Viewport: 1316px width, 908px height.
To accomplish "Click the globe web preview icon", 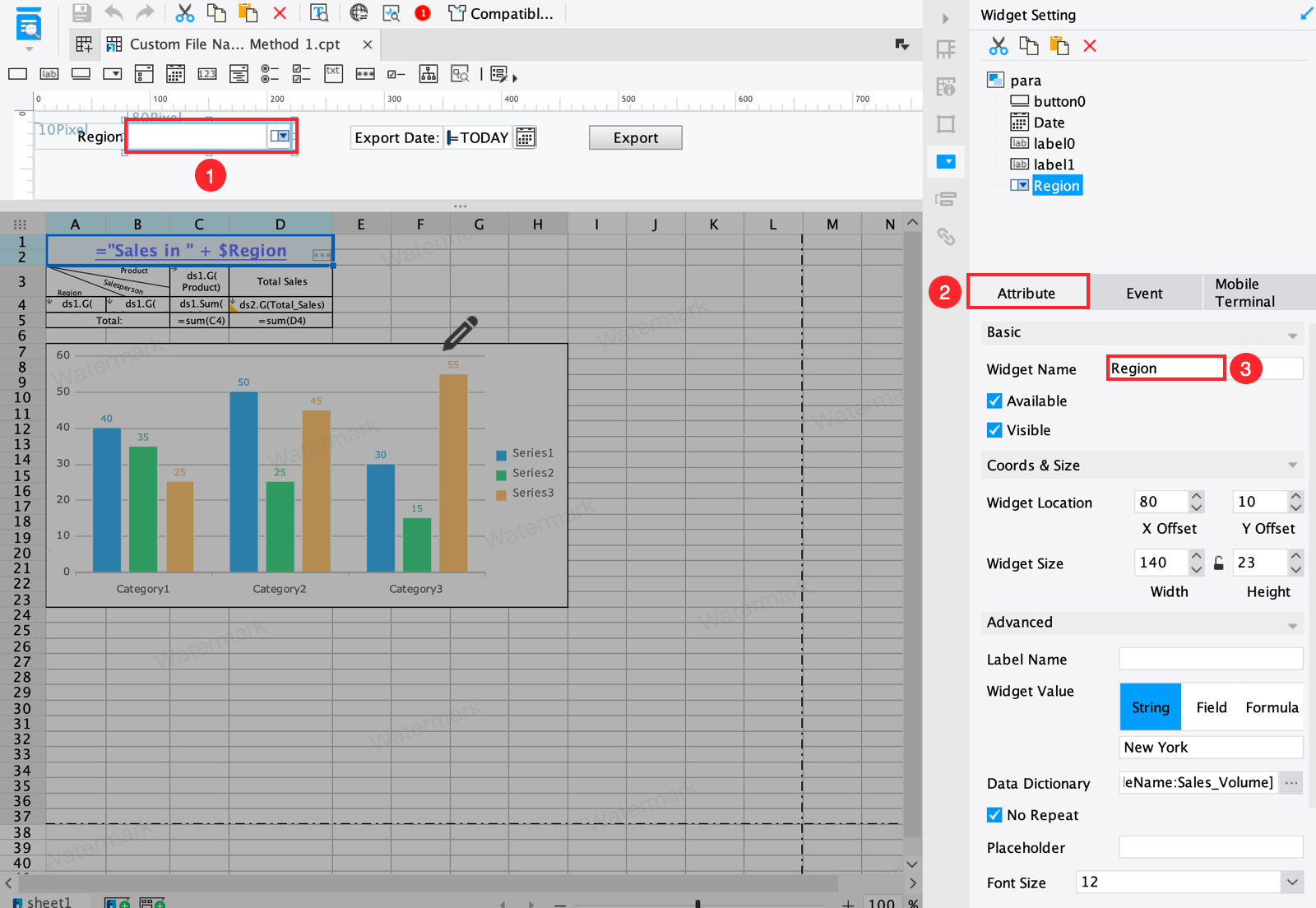I will [359, 13].
